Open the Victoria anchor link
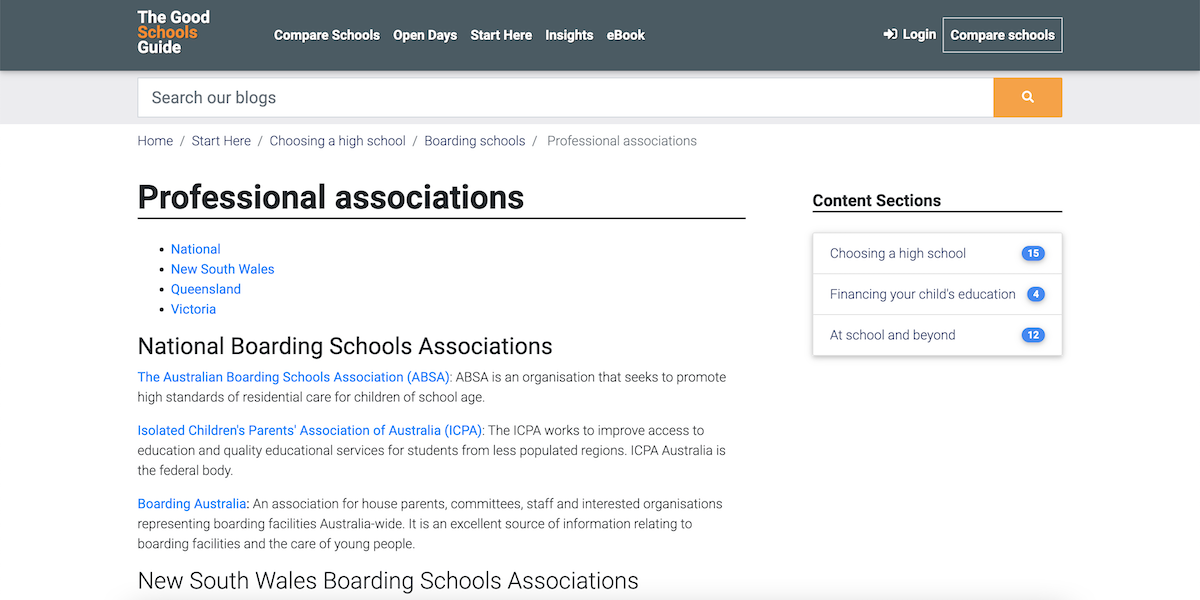1200x600 pixels. coord(193,308)
